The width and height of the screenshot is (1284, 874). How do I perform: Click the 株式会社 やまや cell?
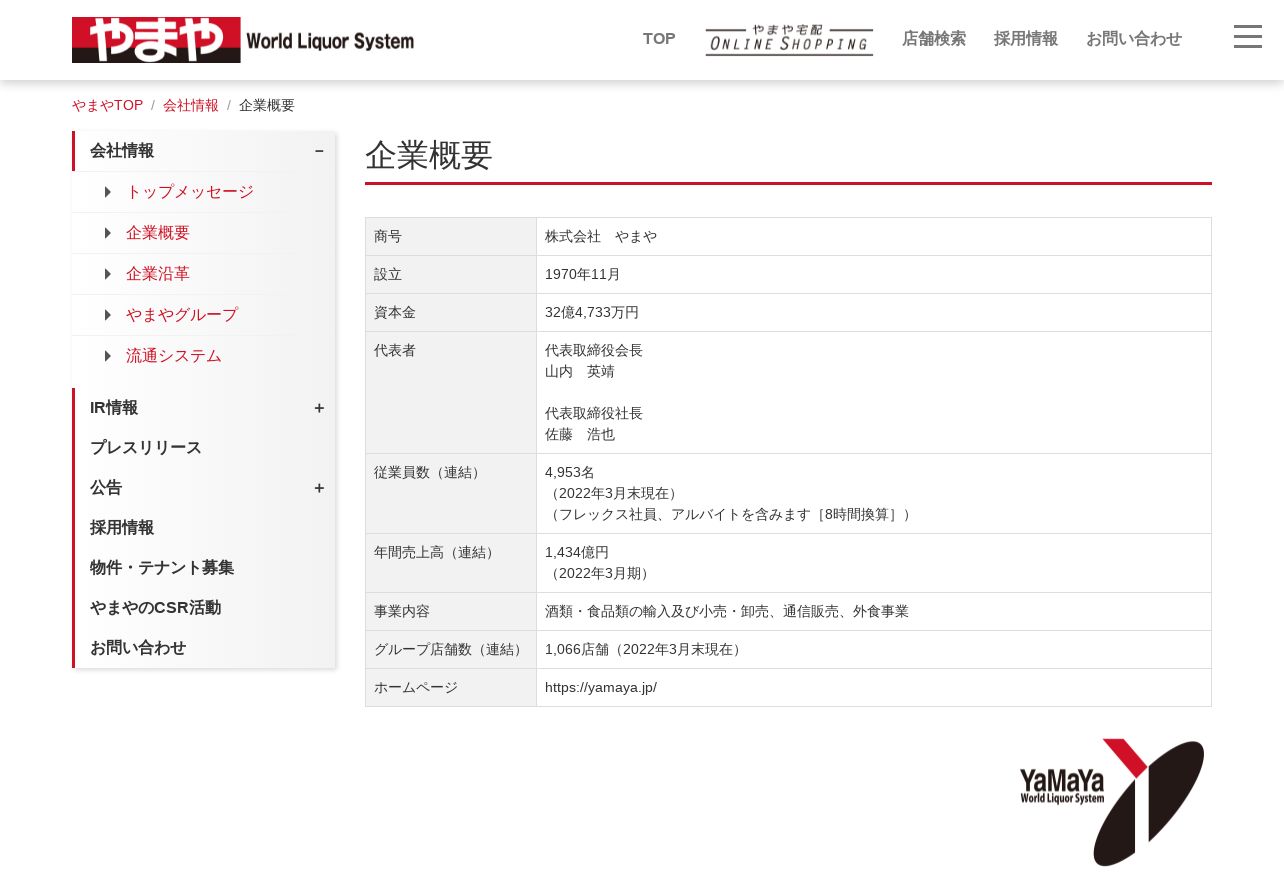click(874, 237)
